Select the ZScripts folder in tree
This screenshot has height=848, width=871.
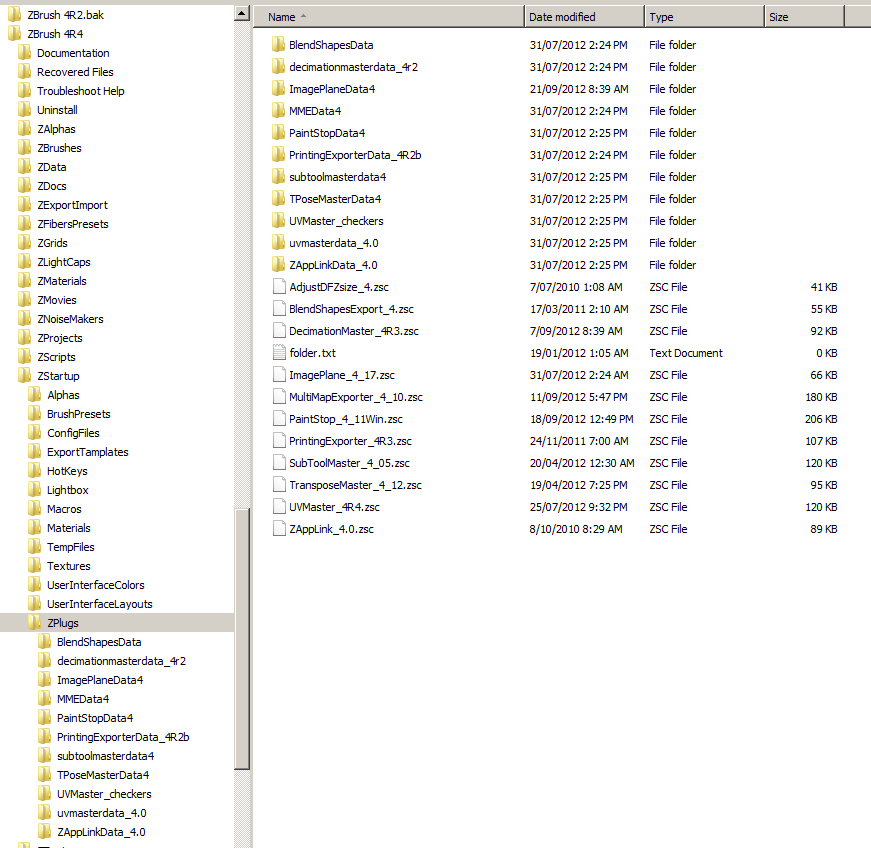click(x=56, y=357)
